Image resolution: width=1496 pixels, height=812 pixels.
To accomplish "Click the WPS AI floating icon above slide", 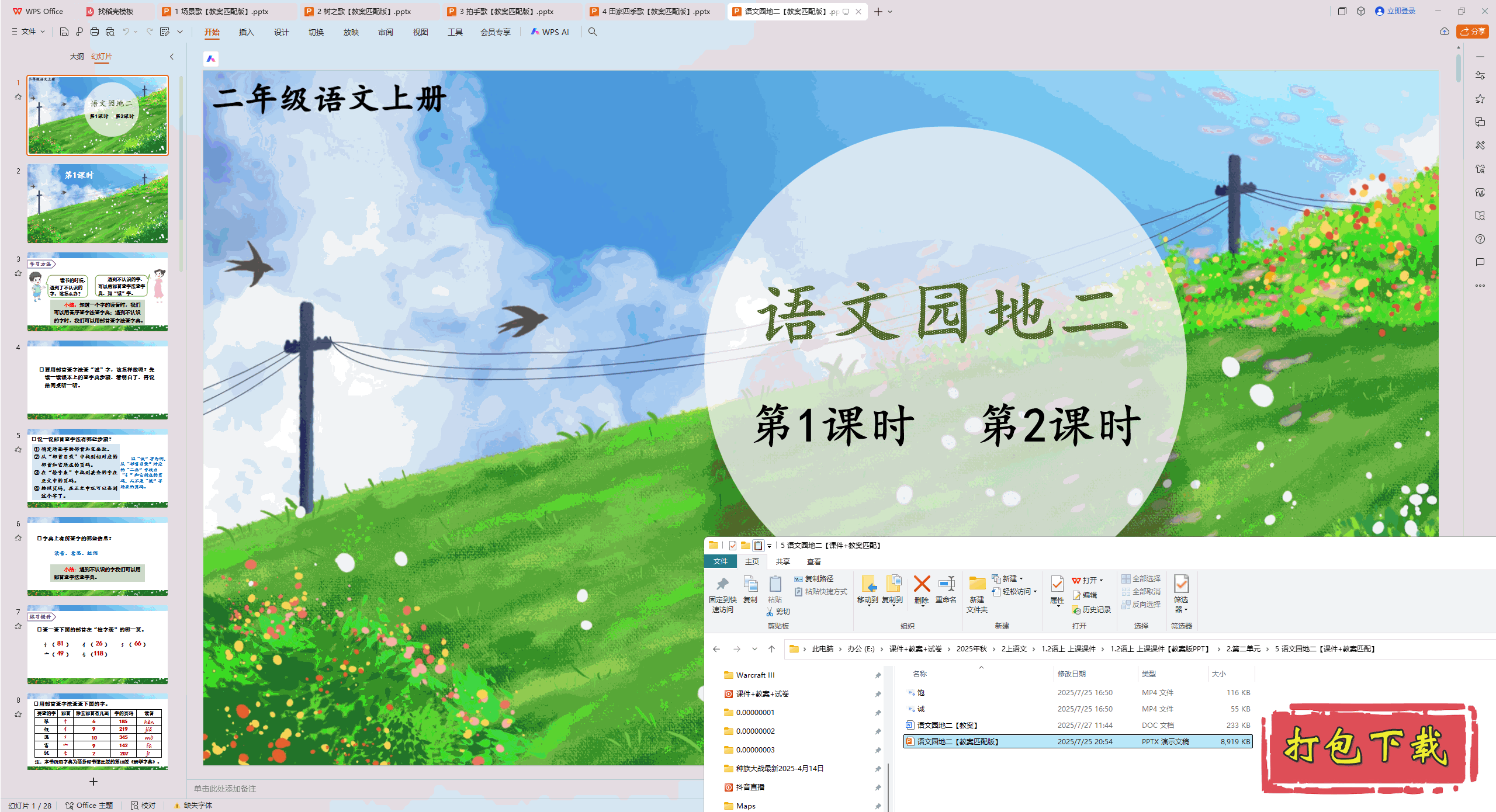I will pos(211,59).
